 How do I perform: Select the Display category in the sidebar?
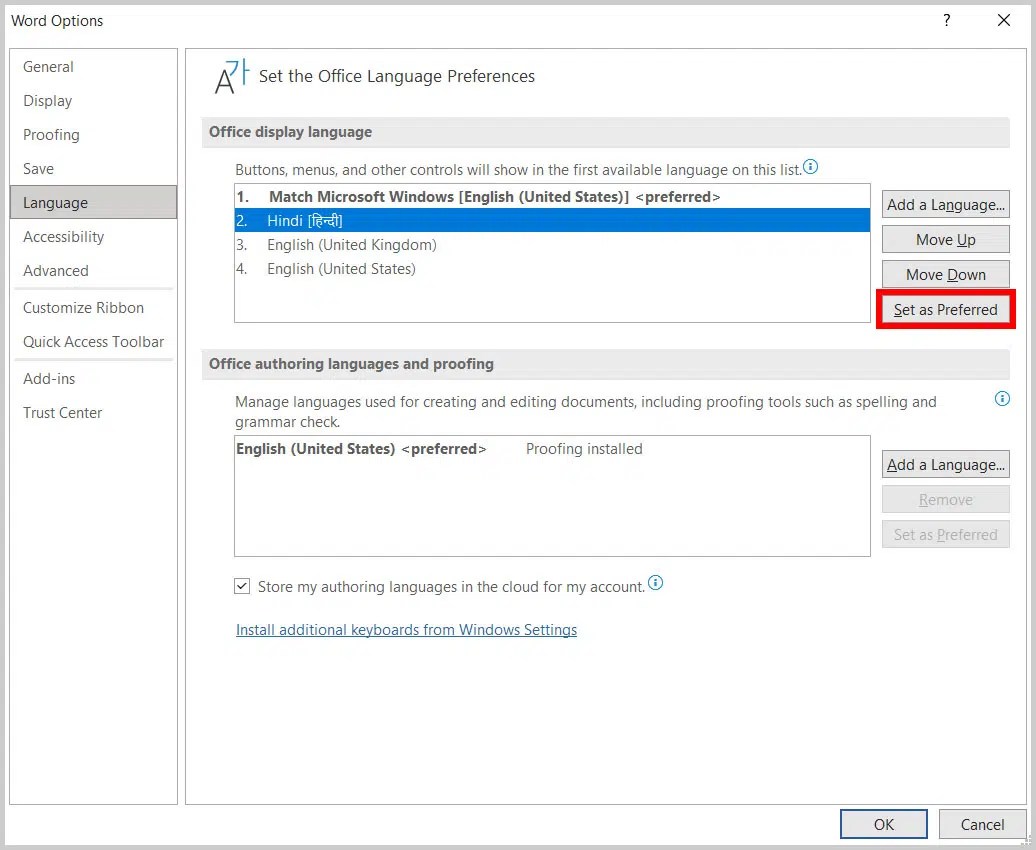point(47,101)
